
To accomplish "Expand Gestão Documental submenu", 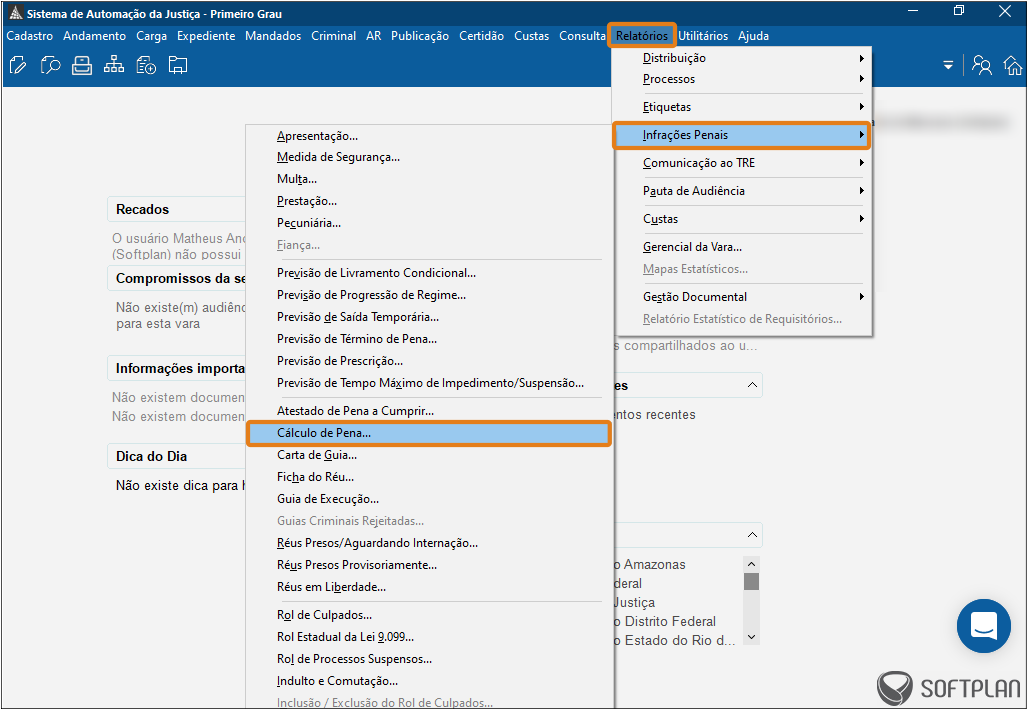I will 741,297.
